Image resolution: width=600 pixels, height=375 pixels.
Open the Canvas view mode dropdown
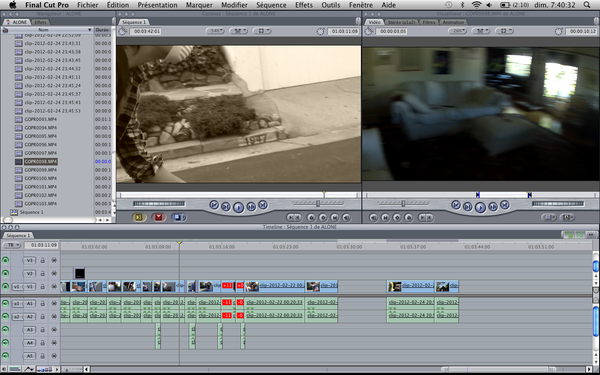coord(262,31)
